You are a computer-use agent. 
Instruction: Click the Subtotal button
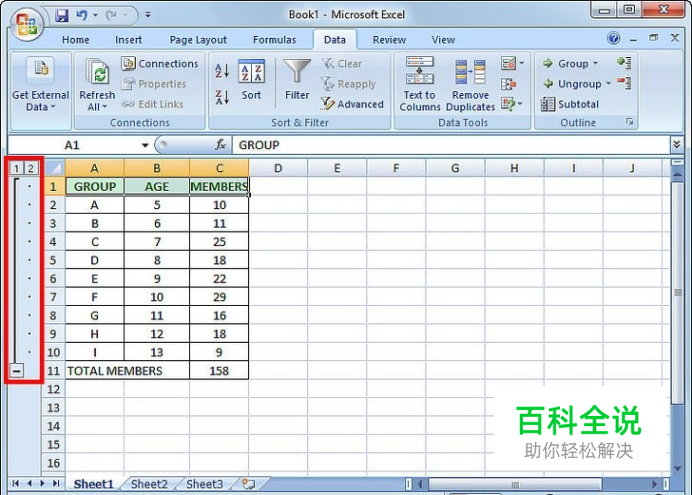[x=570, y=104]
